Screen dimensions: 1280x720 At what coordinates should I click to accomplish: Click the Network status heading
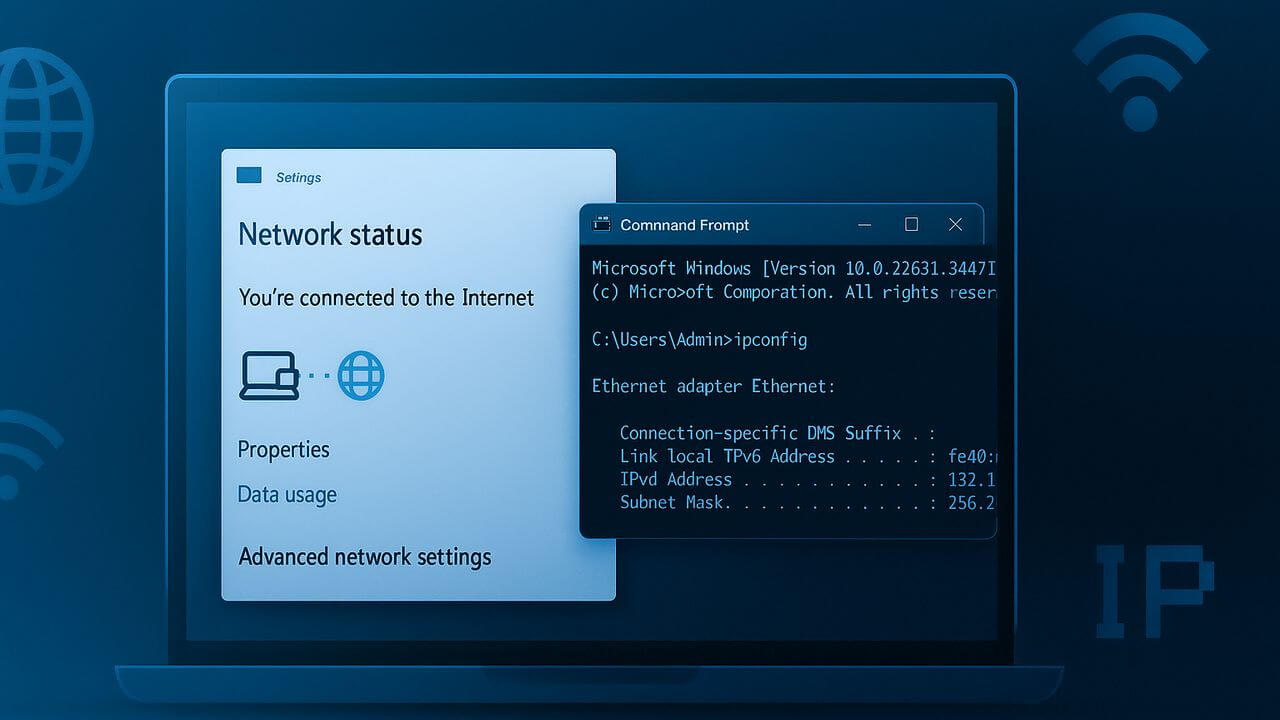[x=330, y=235]
